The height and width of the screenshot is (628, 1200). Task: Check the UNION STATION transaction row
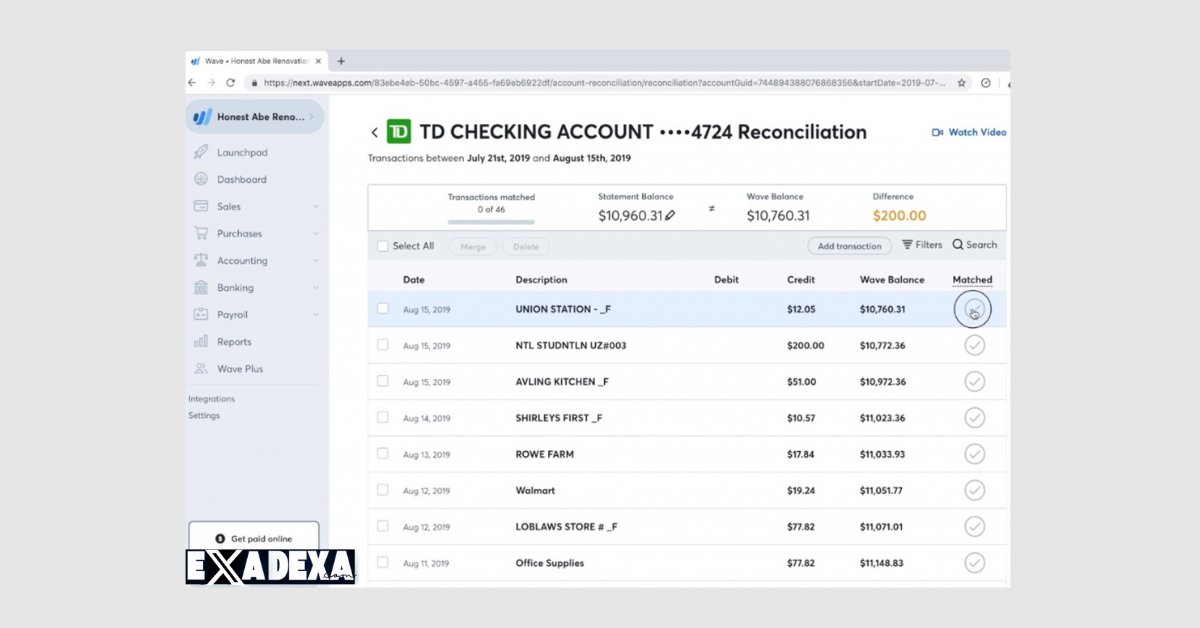pos(383,308)
